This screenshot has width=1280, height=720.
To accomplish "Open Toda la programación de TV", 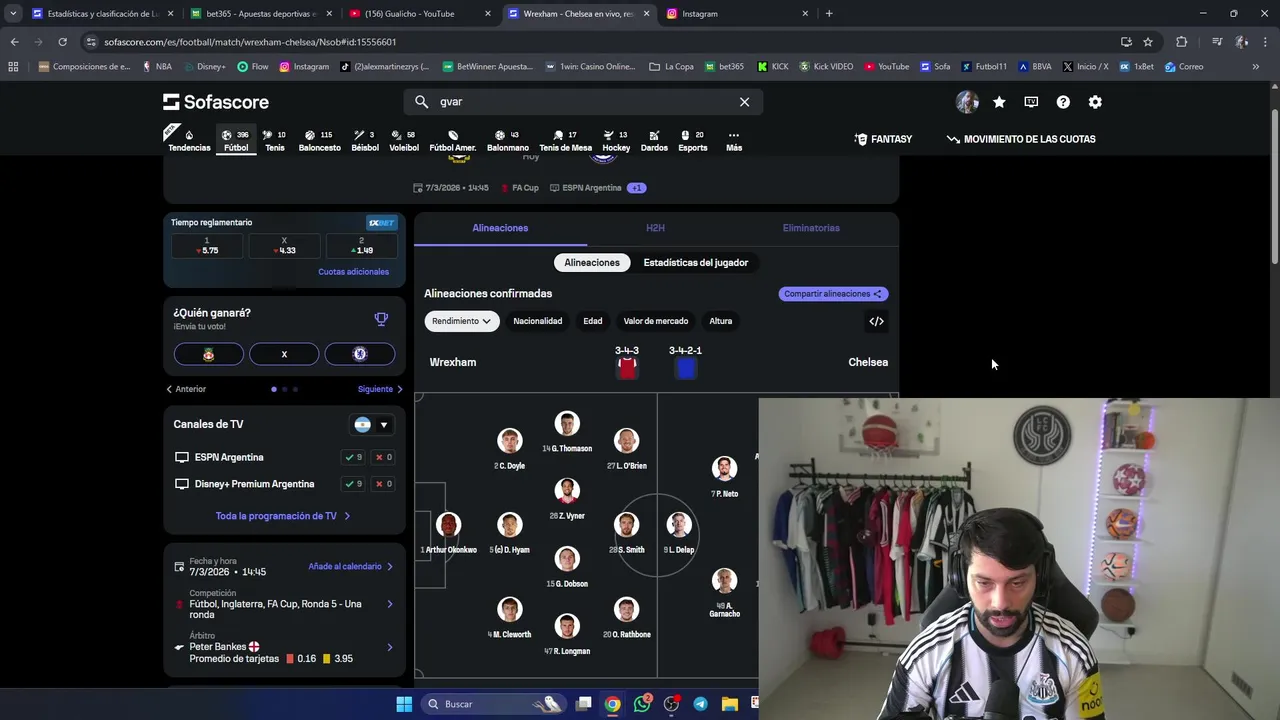I will pyautogui.click(x=283, y=516).
